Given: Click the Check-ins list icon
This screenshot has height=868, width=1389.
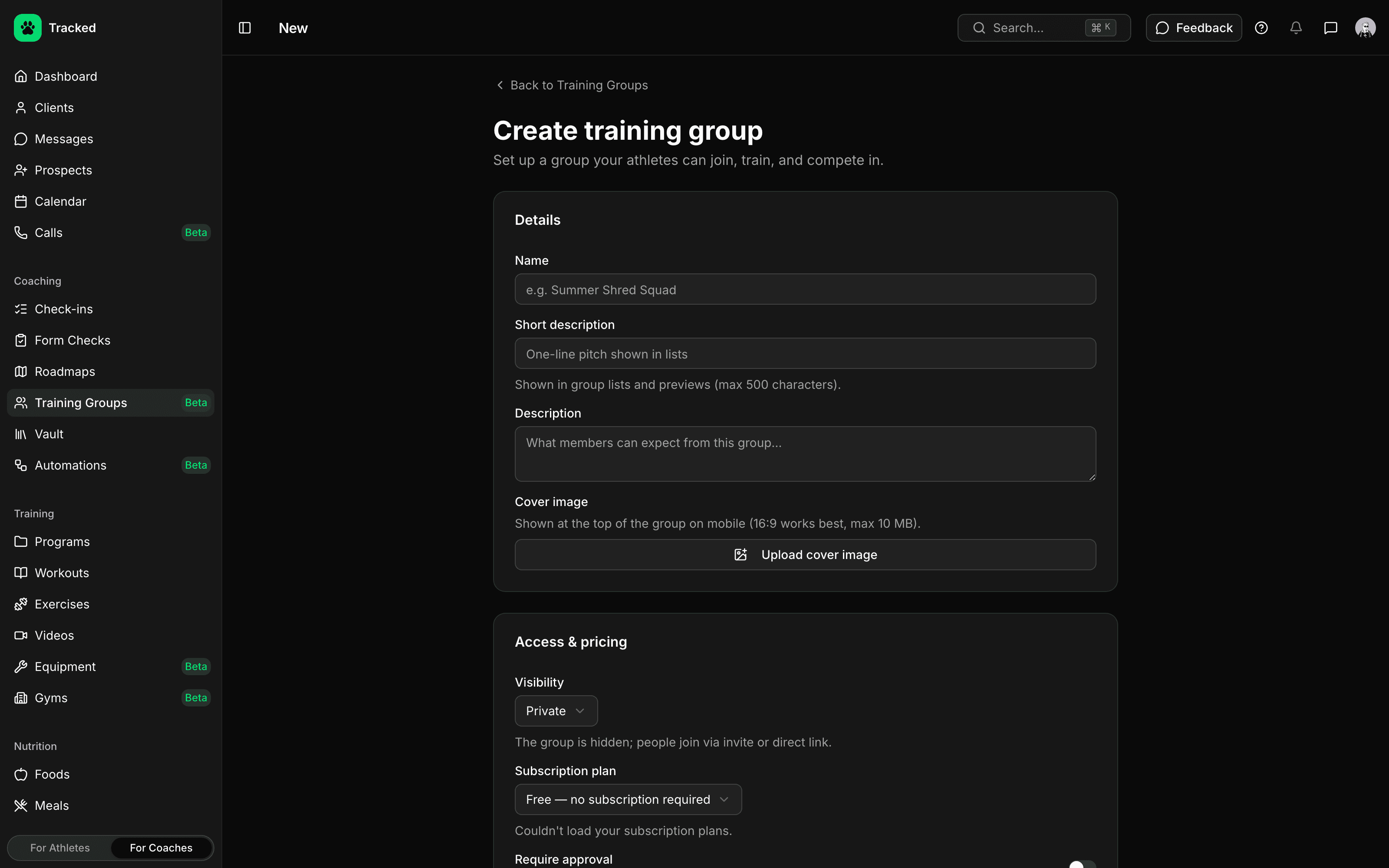Looking at the screenshot, I should (x=21, y=309).
